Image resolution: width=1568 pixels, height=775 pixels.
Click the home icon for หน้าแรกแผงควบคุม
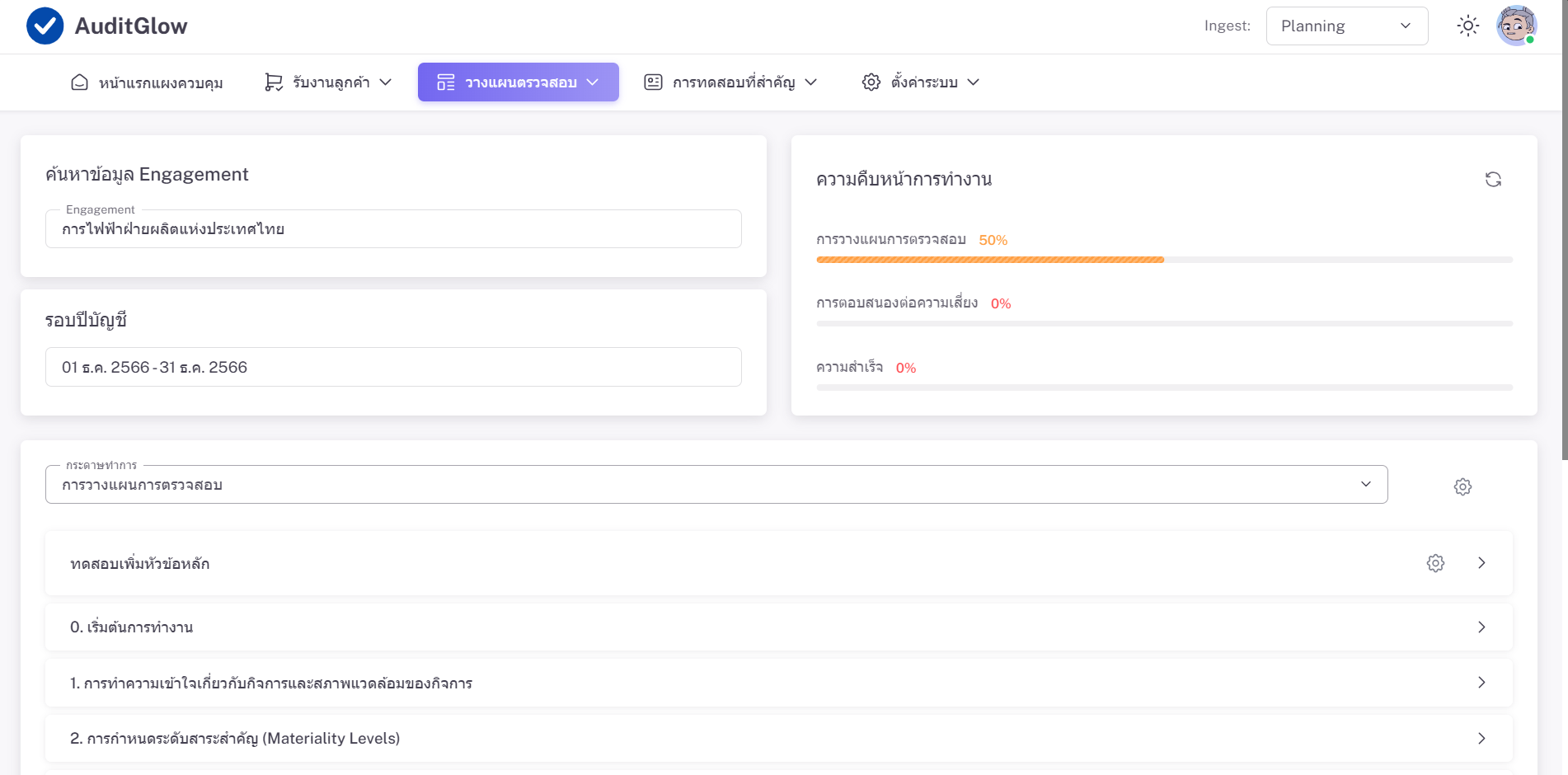79,82
